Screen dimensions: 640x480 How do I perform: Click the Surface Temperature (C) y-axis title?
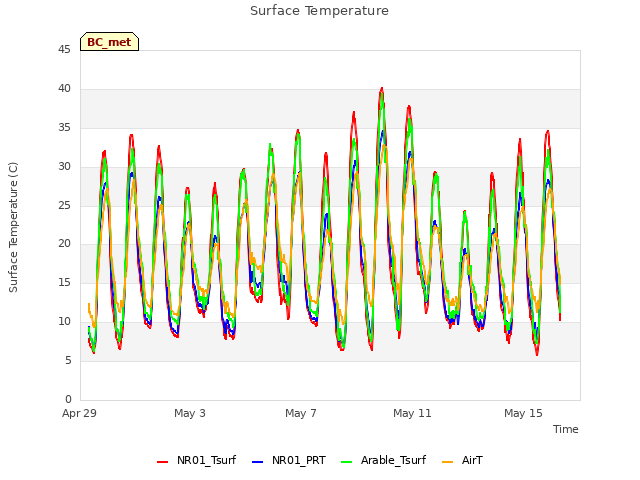tap(13, 227)
